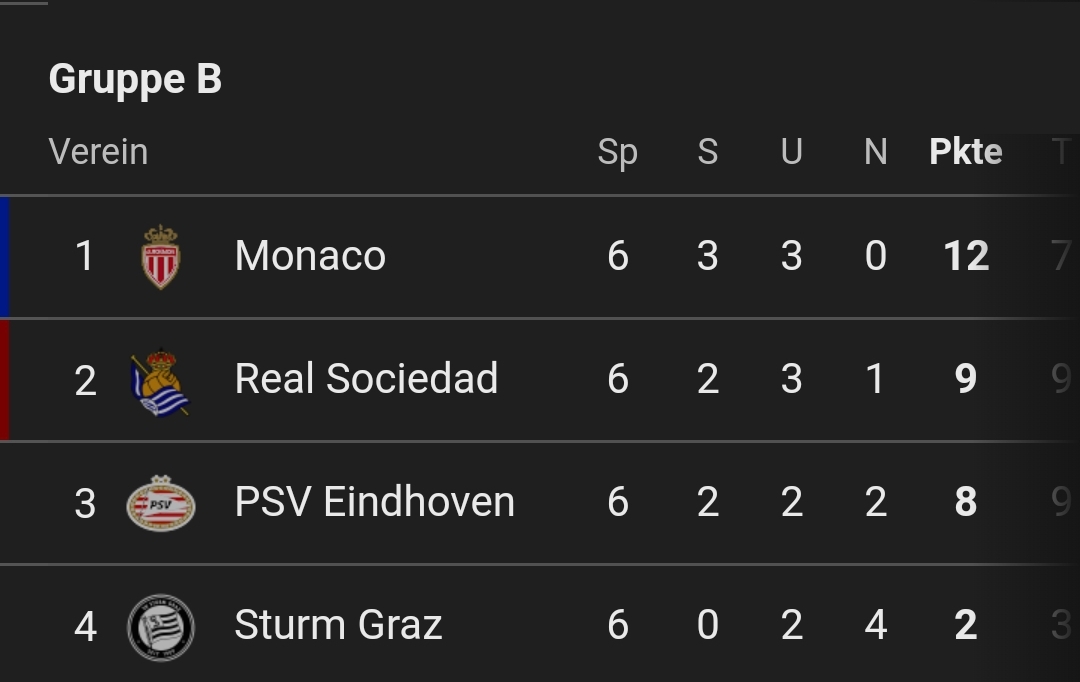
Task: Click the Pkte points column header
Action: [x=966, y=152]
